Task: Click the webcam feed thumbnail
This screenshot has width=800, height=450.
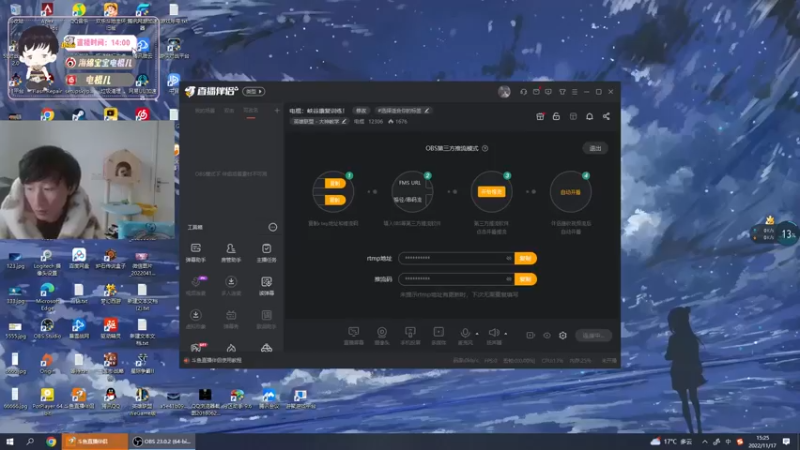Action: coord(87,180)
